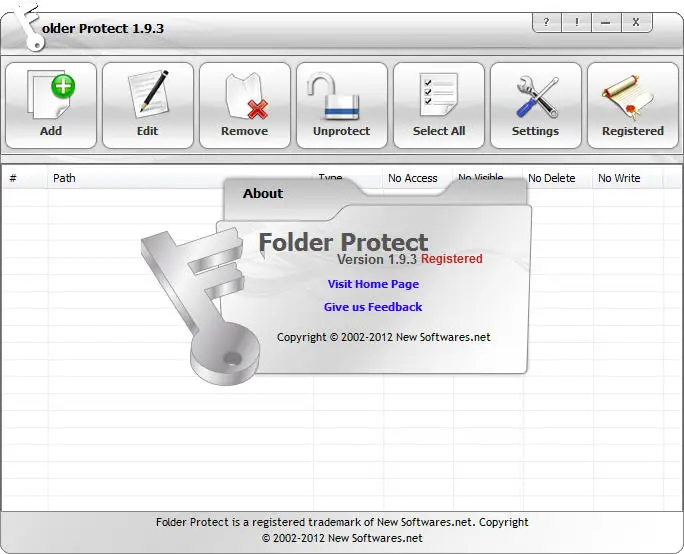Click the Version 1.9.3 text
The height and width of the screenshot is (554, 684).
pyautogui.click(x=377, y=260)
